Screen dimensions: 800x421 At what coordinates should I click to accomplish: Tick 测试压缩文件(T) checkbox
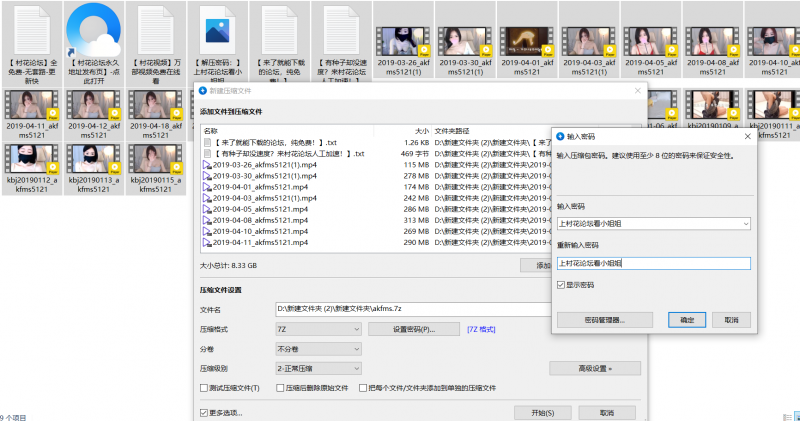click(x=204, y=388)
